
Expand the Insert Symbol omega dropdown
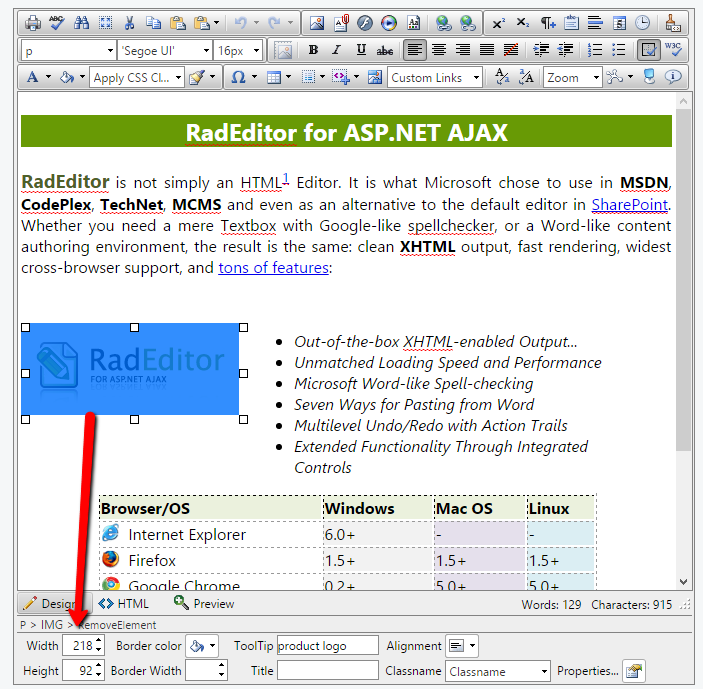pos(254,77)
